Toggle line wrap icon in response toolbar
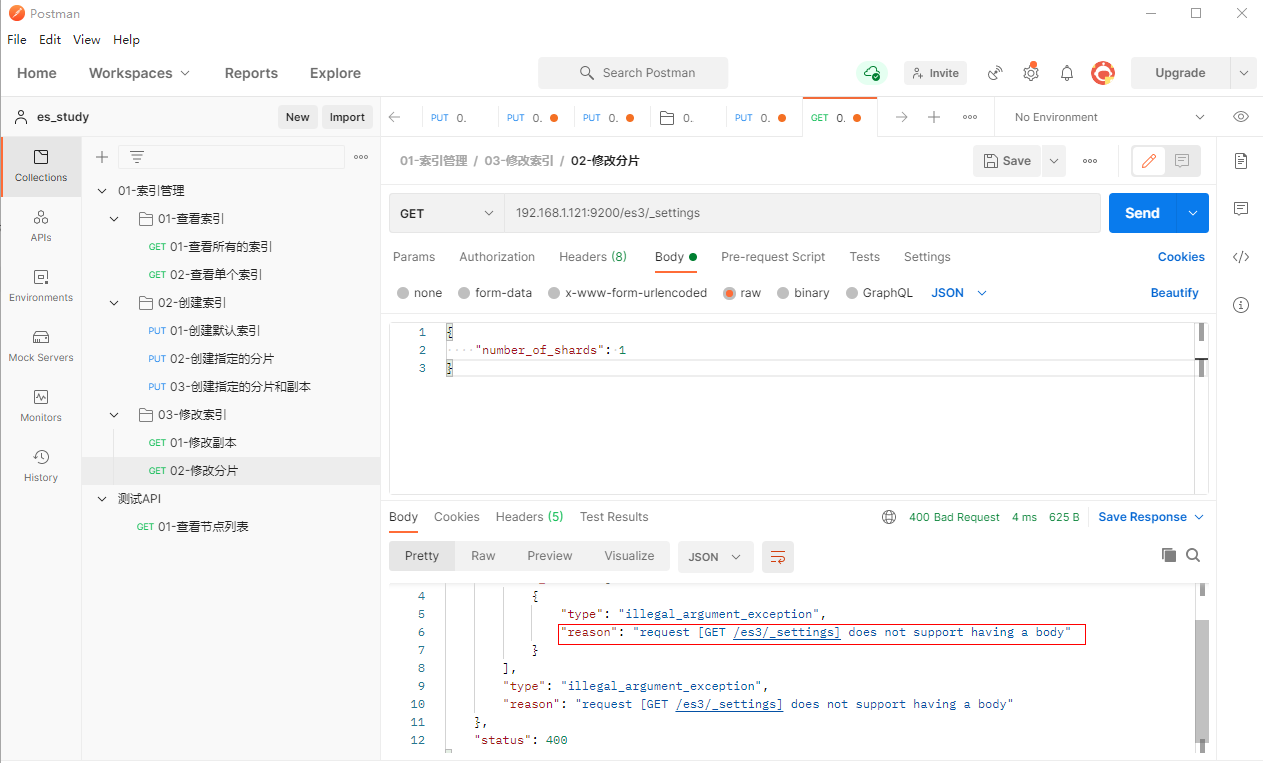This screenshot has width=1263, height=763. (777, 557)
